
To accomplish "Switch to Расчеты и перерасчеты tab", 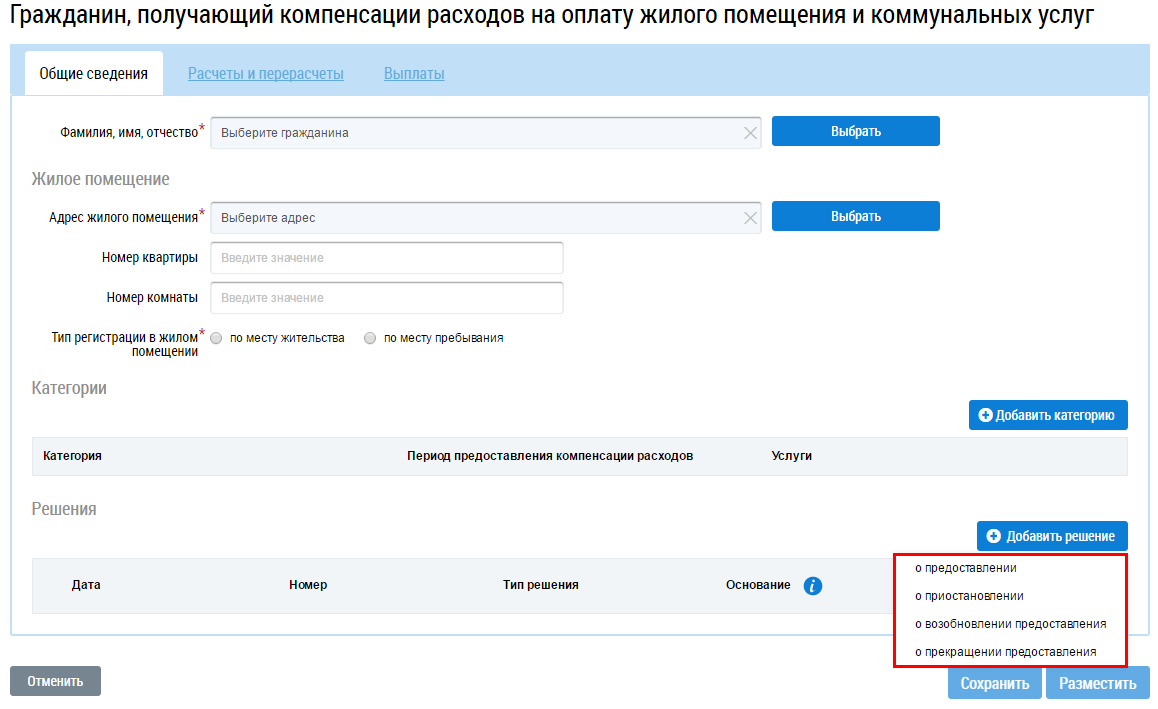I will click(x=266, y=74).
